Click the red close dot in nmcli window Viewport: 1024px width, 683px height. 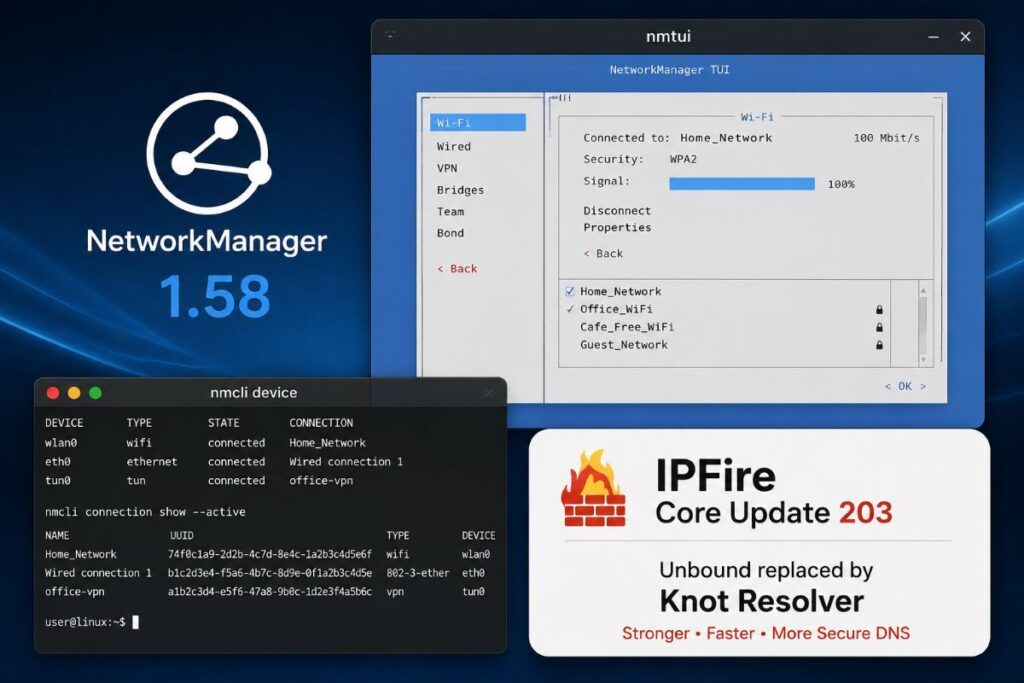pyautogui.click(x=53, y=392)
